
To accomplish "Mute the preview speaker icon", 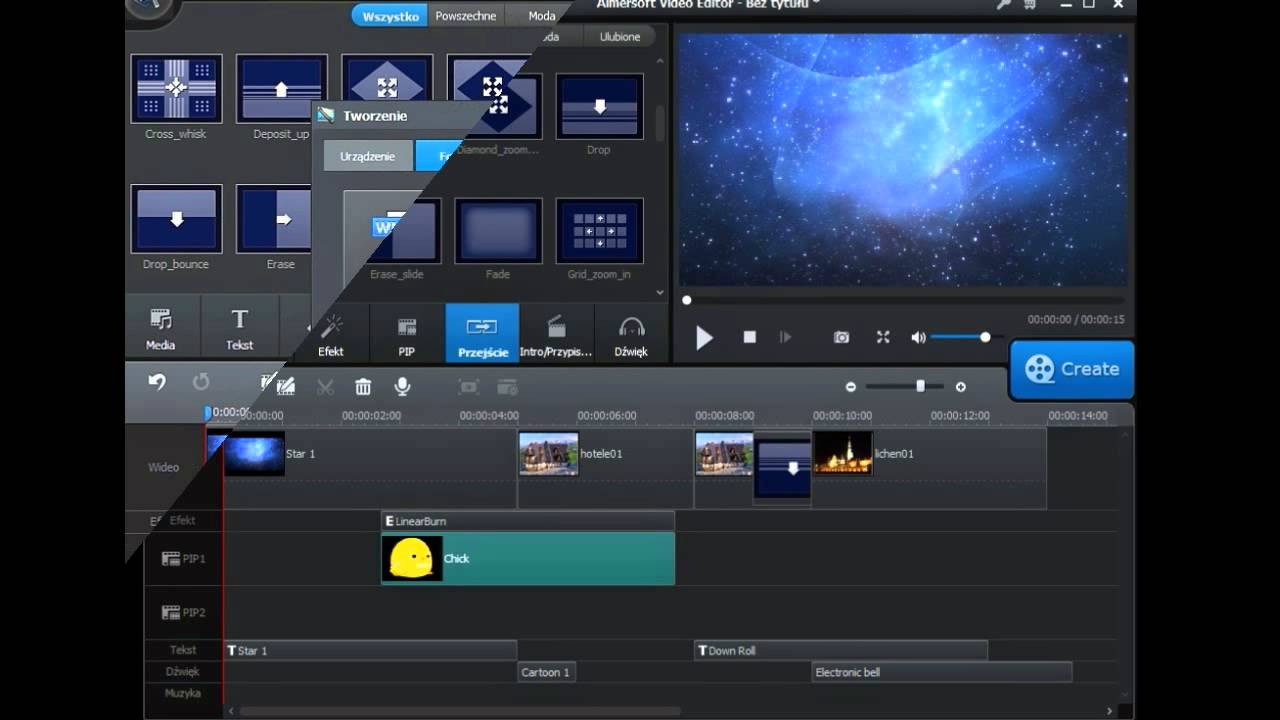I will tap(918, 338).
